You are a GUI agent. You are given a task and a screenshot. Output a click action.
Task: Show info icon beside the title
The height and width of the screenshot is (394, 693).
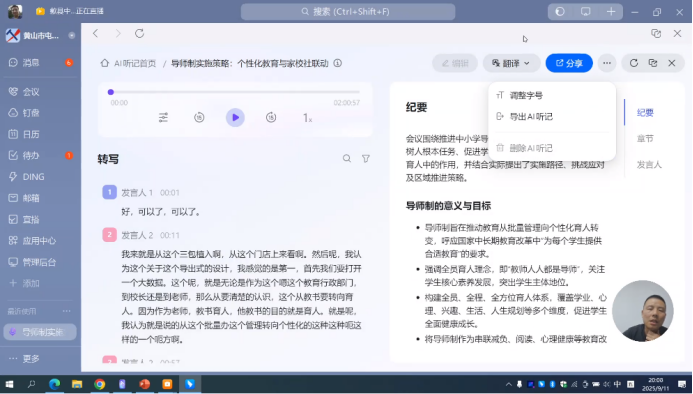pos(338,63)
